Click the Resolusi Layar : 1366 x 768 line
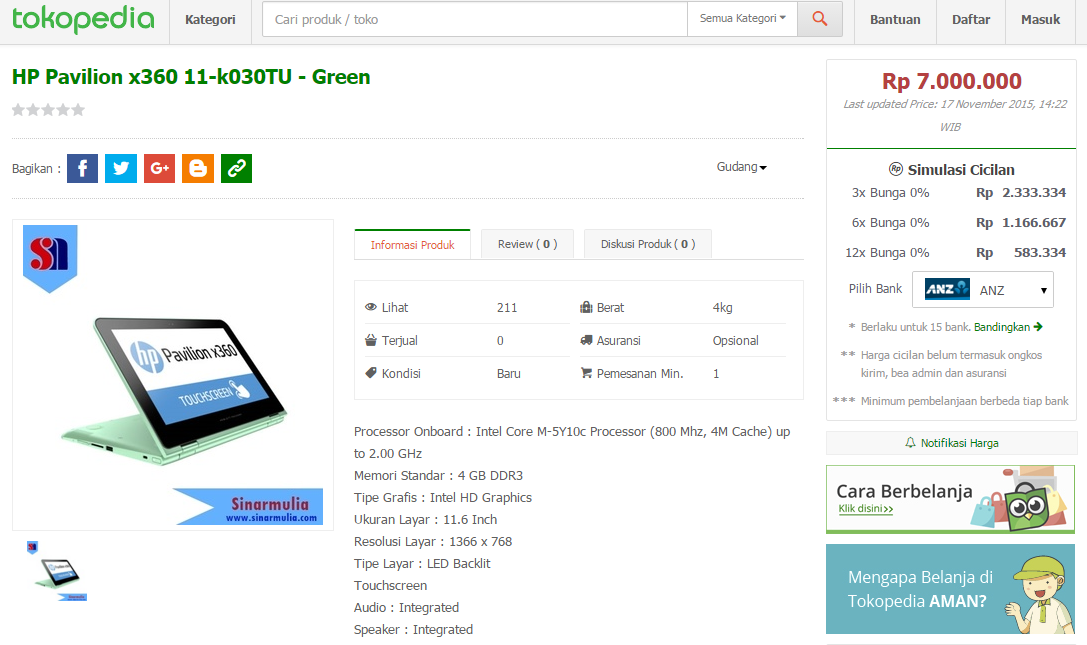This screenshot has width=1087, height=645. pos(433,541)
